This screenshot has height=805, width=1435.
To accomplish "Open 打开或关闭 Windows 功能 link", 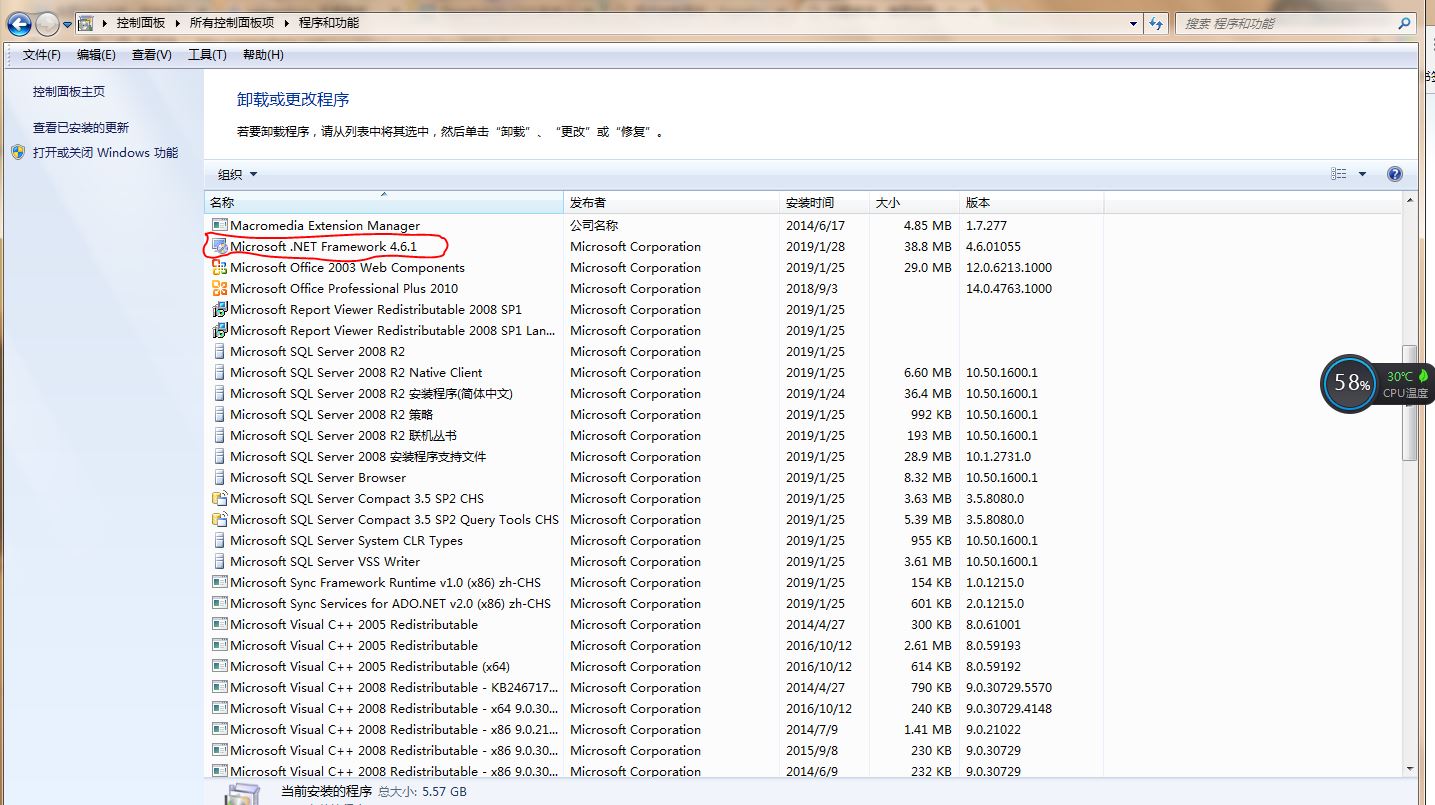I will click(x=105, y=153).
